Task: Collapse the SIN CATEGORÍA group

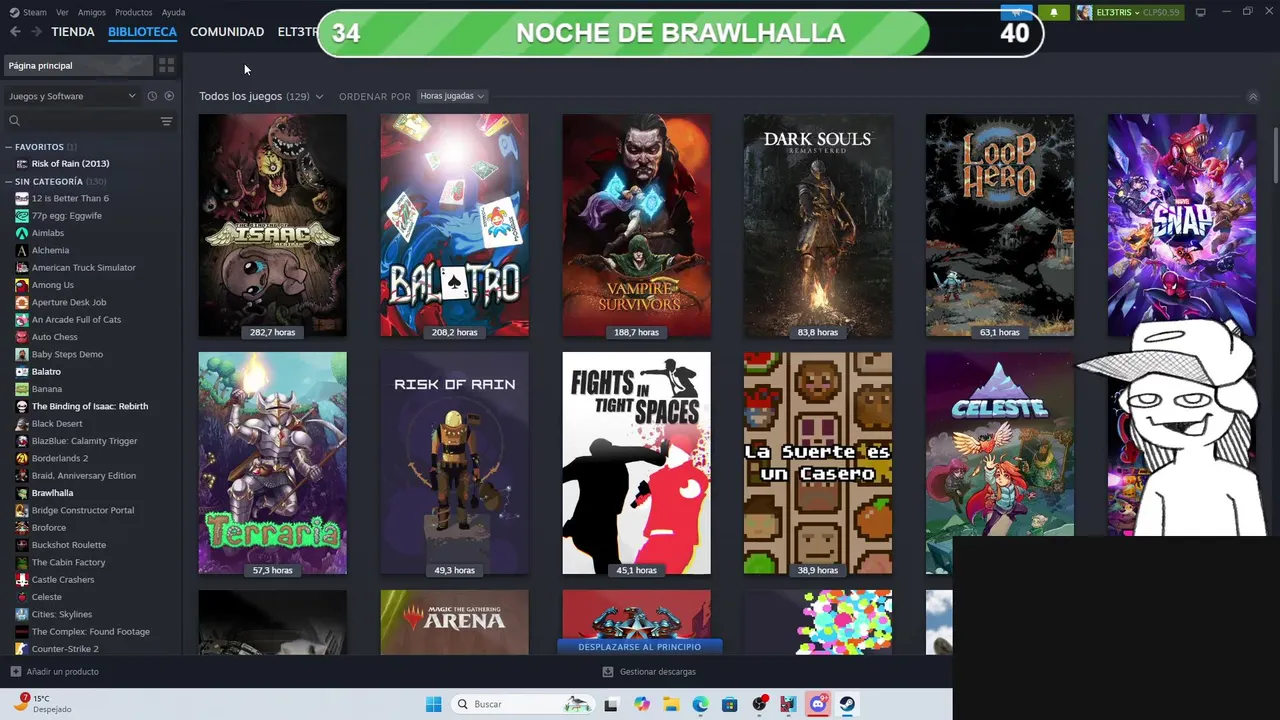Action: click(9, 182)
